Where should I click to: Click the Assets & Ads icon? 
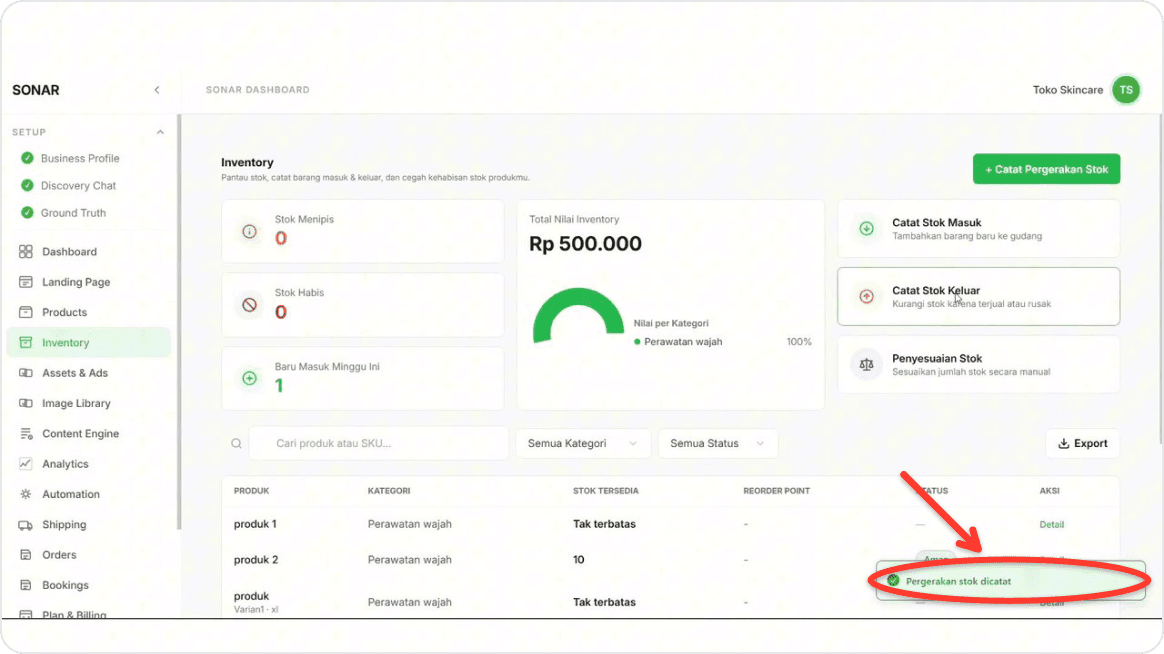click(26, 373)
